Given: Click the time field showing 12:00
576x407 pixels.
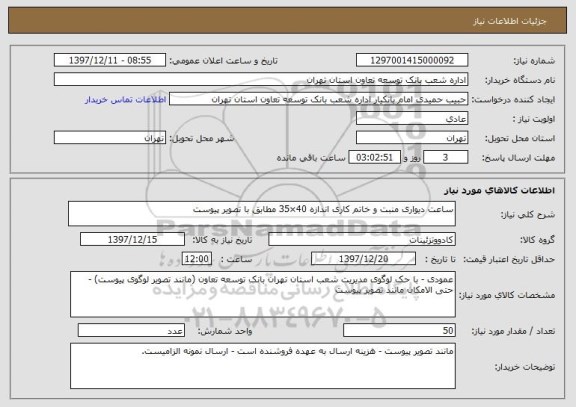Looking at the screenshot, I should click(197, 259).
